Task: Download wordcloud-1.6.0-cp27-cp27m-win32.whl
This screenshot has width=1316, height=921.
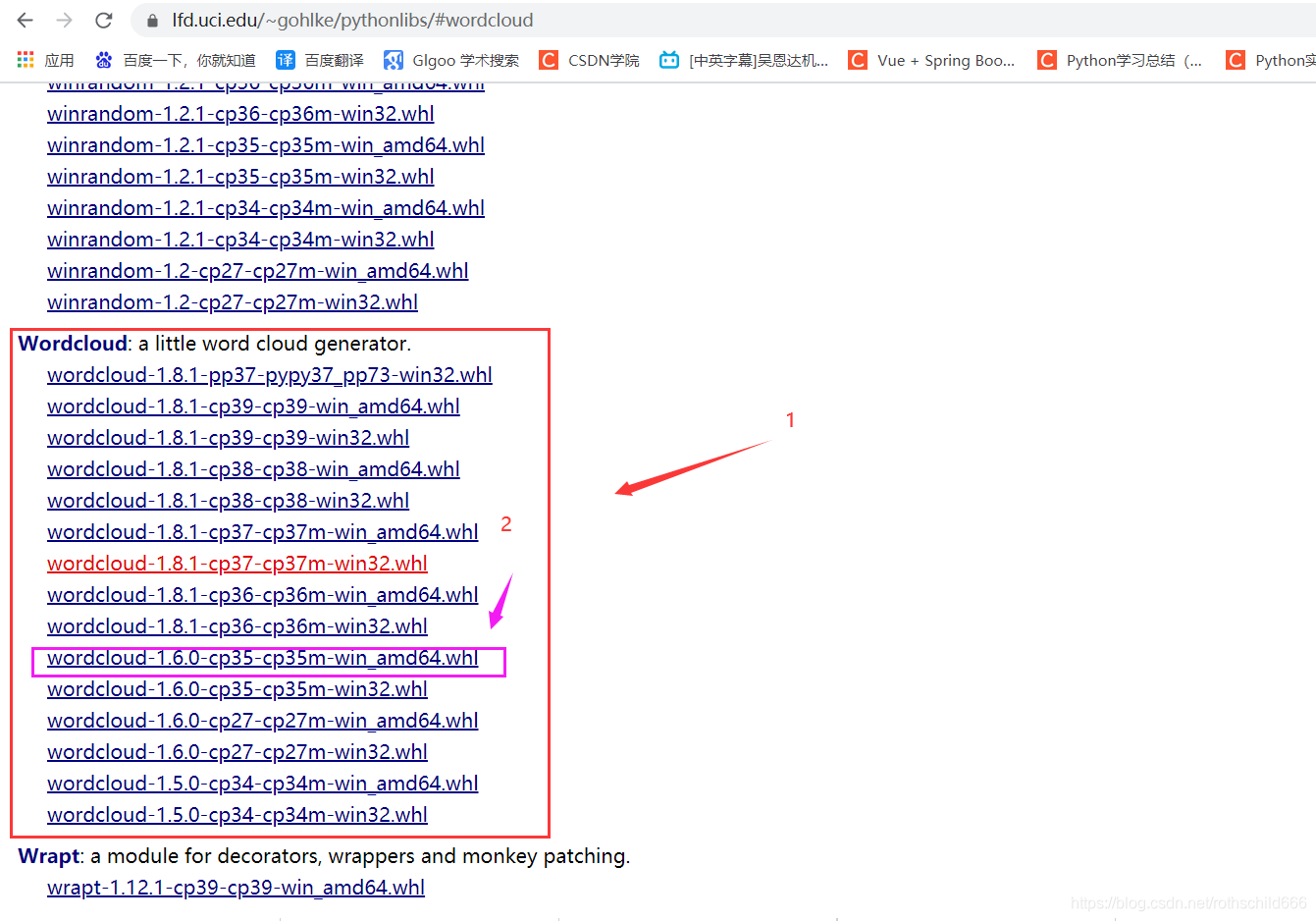Action: click(x=237, y=752)
